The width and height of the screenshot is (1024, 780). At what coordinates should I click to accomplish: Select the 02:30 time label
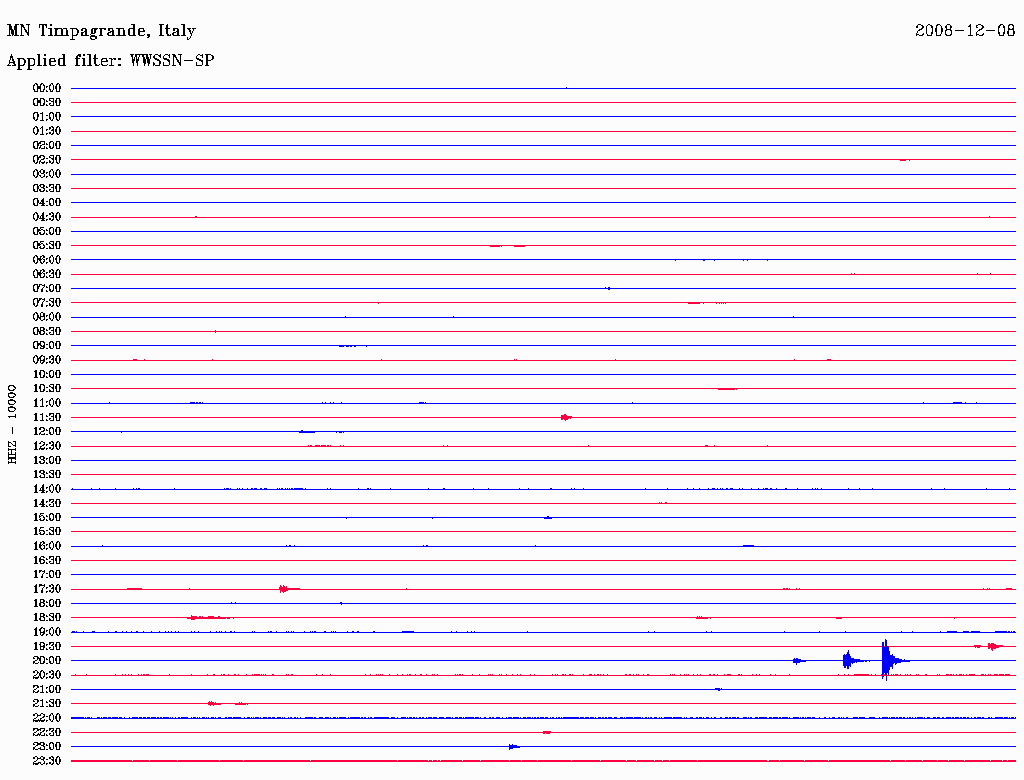coord(47,160)
